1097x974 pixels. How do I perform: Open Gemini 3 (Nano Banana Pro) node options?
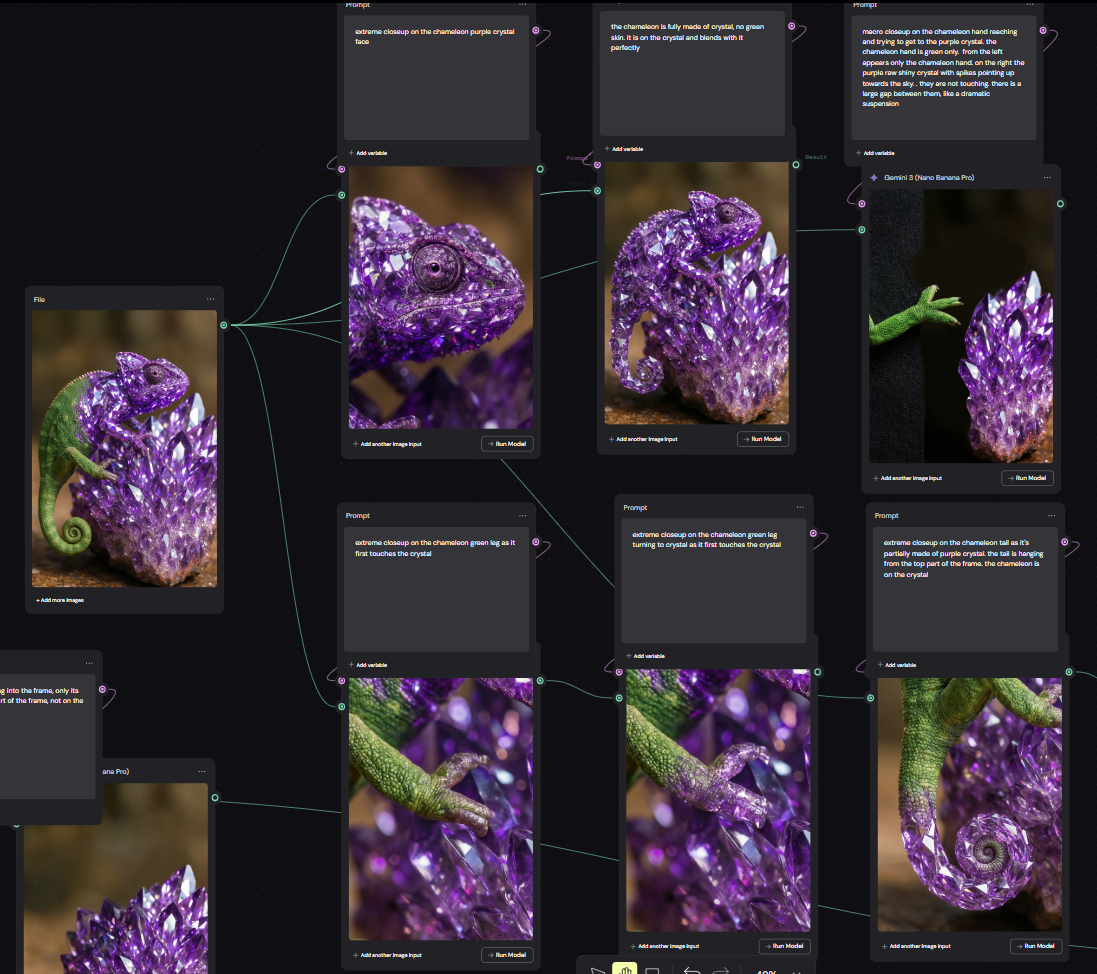click(1047, 178)
